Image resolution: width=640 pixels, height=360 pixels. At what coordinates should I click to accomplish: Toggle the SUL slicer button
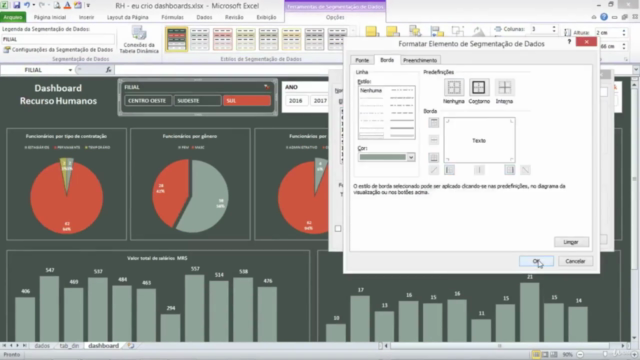click(247, 100)
